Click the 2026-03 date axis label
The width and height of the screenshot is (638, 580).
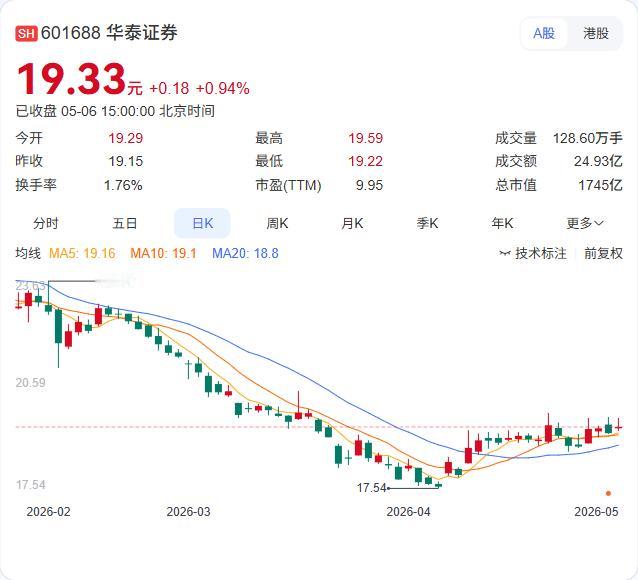[x=188, y=511]
